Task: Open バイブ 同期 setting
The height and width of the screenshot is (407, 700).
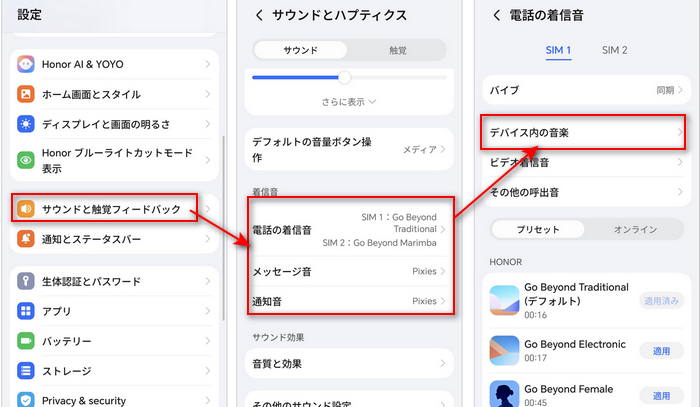Action: coord(586,90)
